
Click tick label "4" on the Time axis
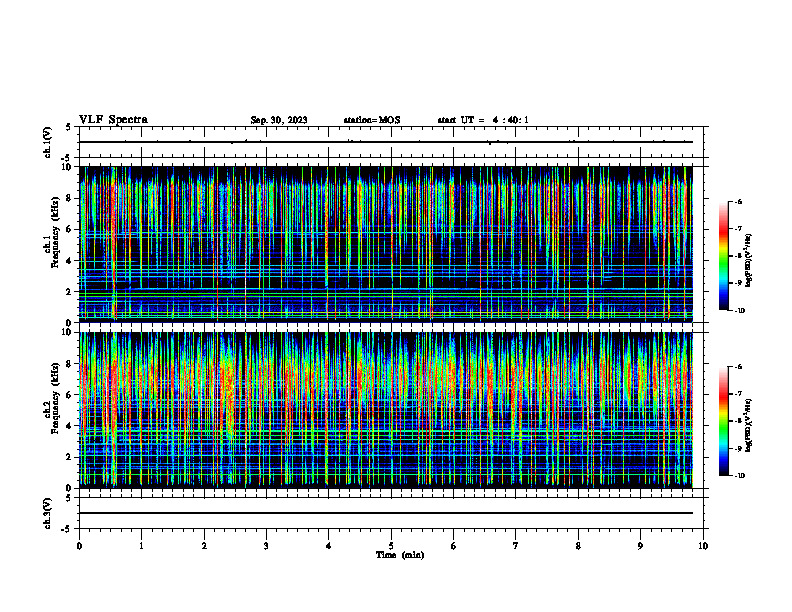coord(329,546)
